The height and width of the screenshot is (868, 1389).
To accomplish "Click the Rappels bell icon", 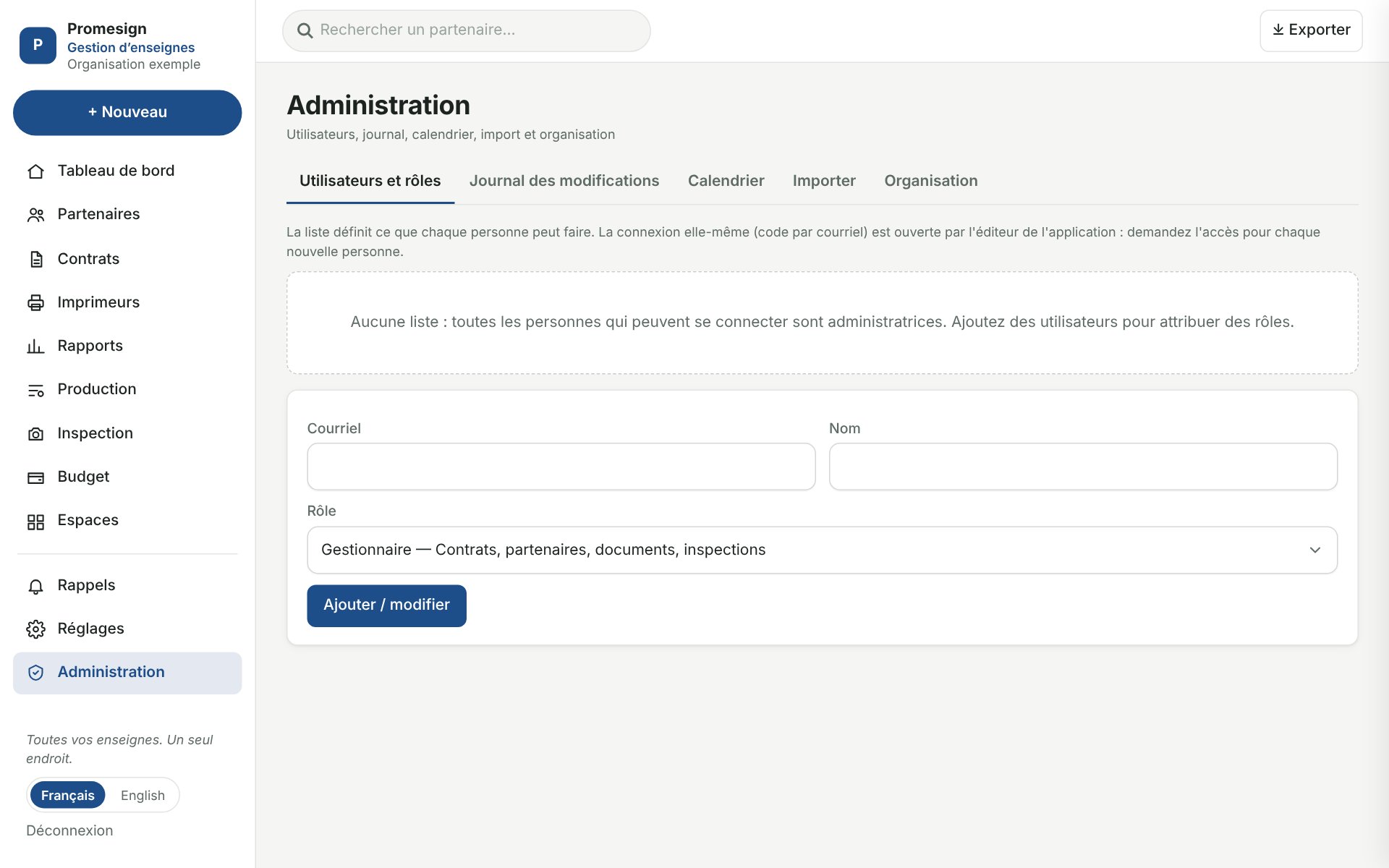I will [x=35, y=586].
